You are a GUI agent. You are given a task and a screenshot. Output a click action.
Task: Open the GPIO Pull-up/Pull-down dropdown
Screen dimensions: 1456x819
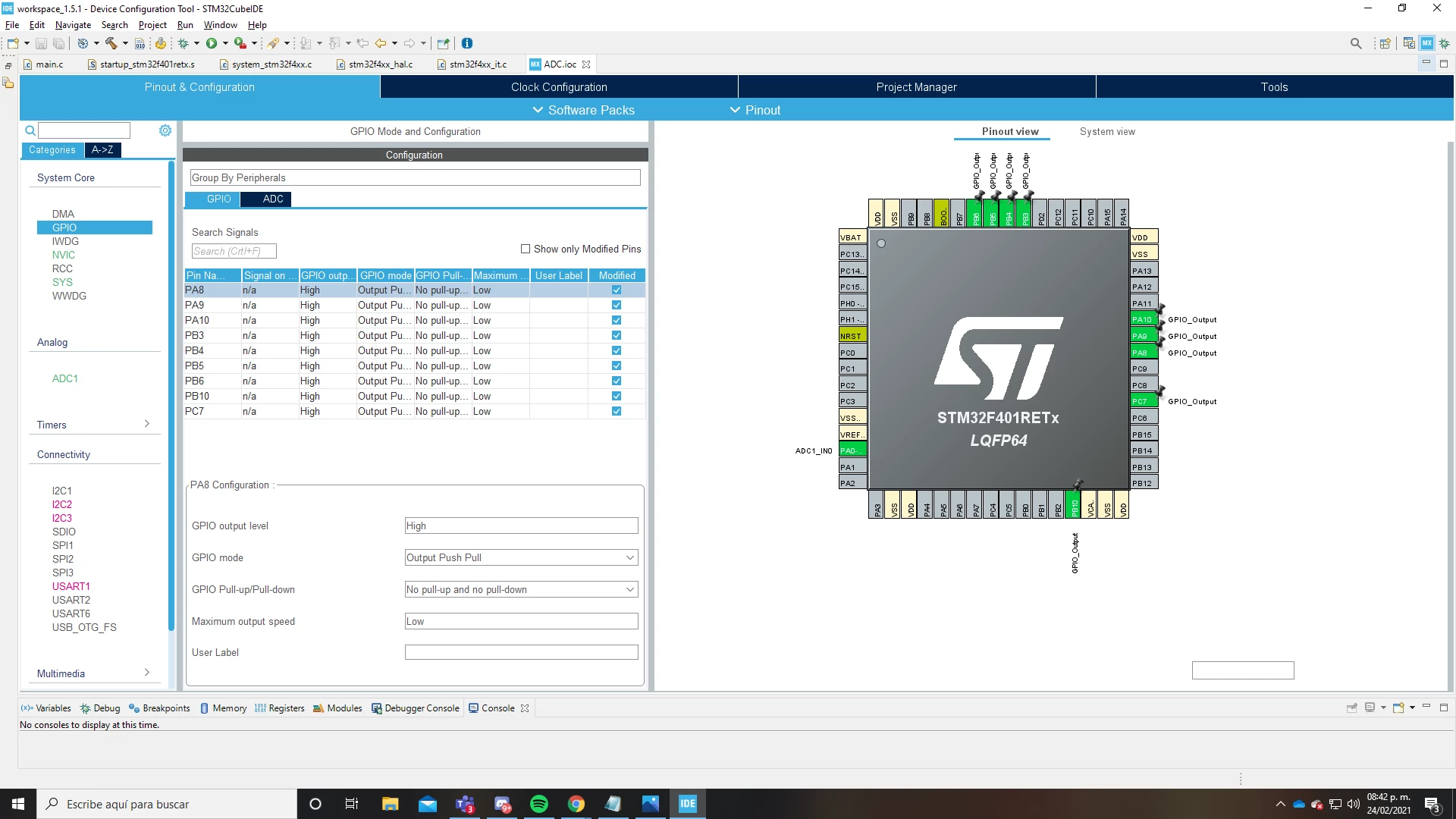[521, 589]
